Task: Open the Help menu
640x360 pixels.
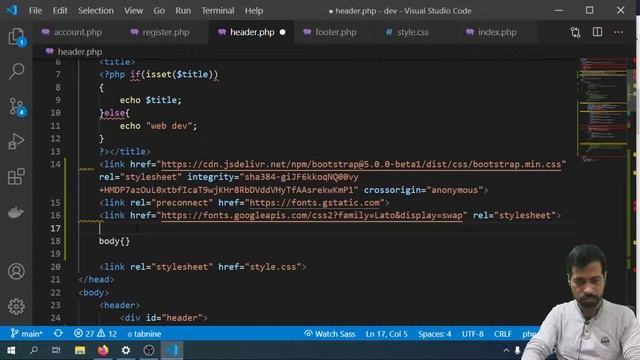Action: 254,11
